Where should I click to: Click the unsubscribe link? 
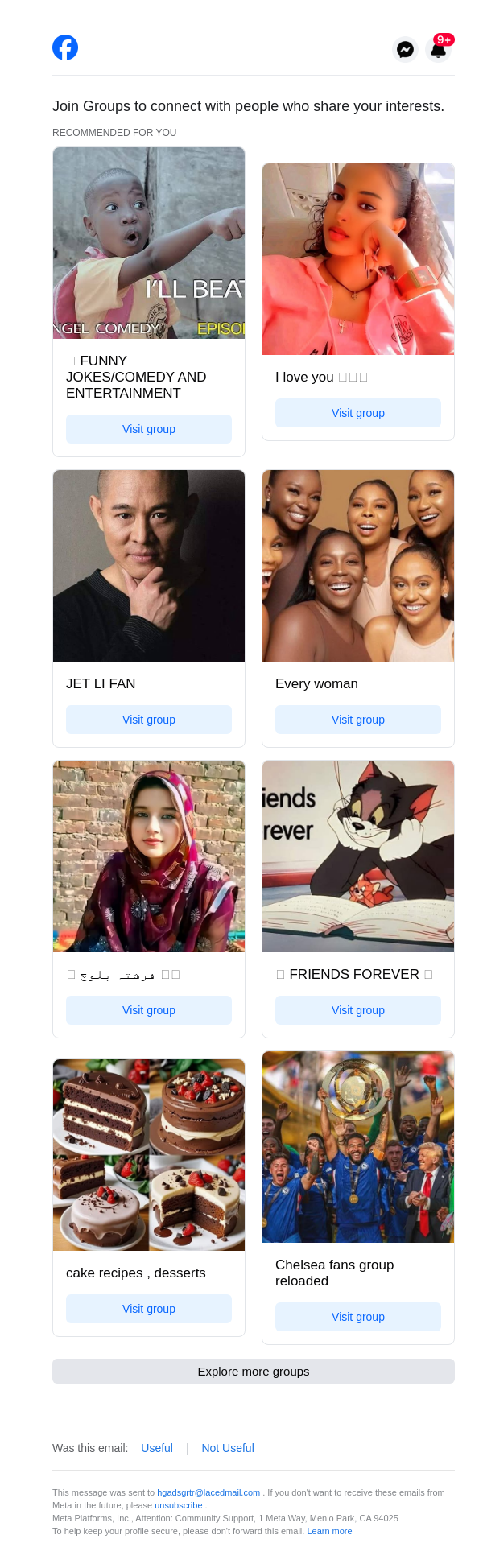coord(179,1505)
